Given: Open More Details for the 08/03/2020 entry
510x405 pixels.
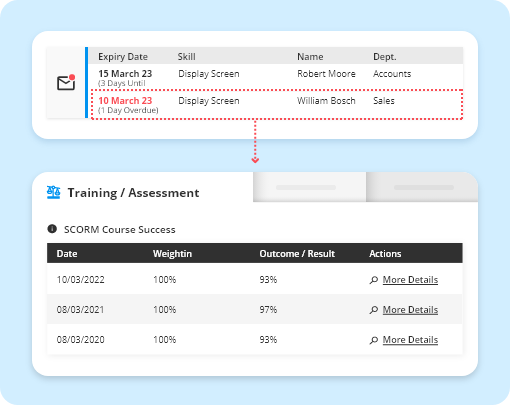Looking at the screenshot, I should pyautogui.click(x=410, y=340).
